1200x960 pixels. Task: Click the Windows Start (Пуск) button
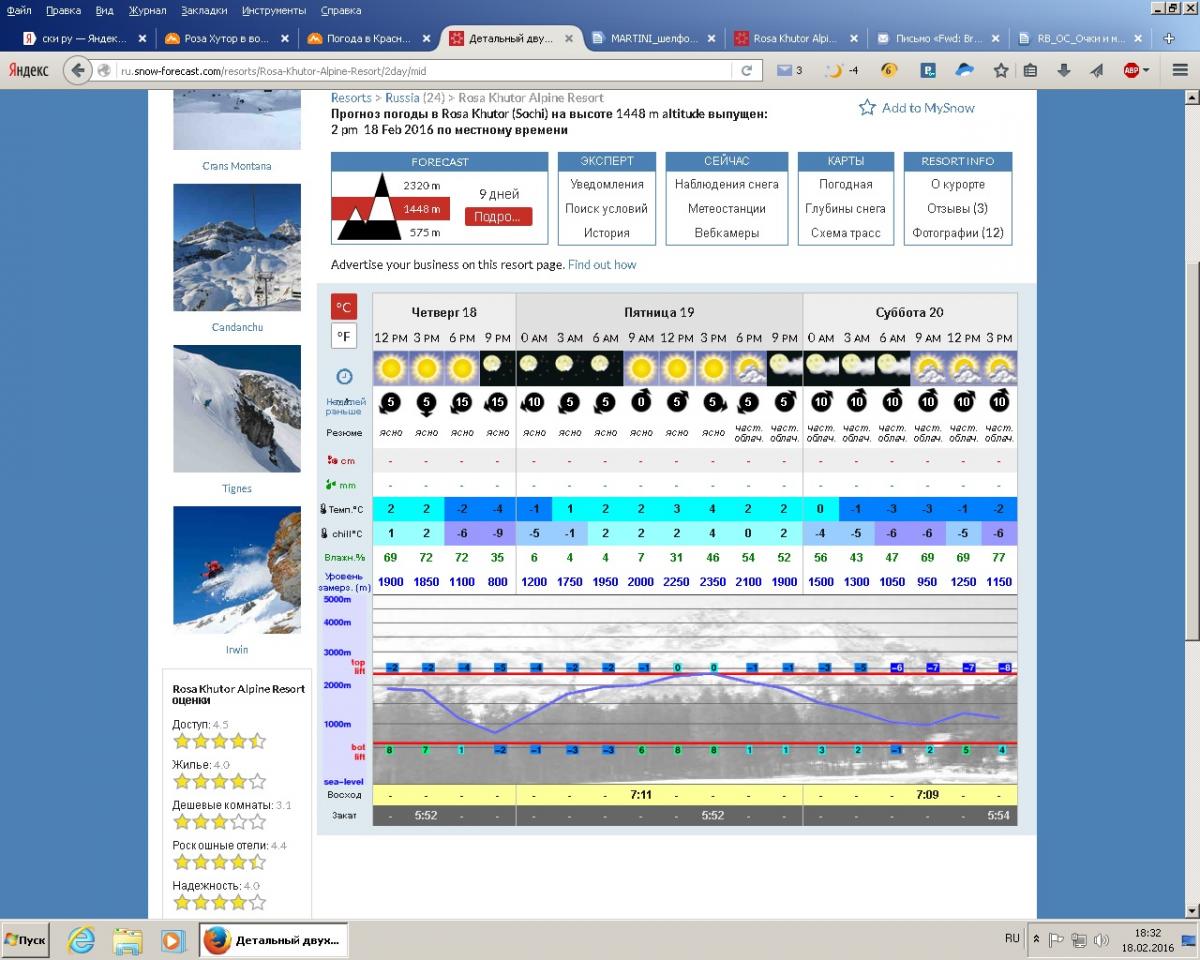26,940
